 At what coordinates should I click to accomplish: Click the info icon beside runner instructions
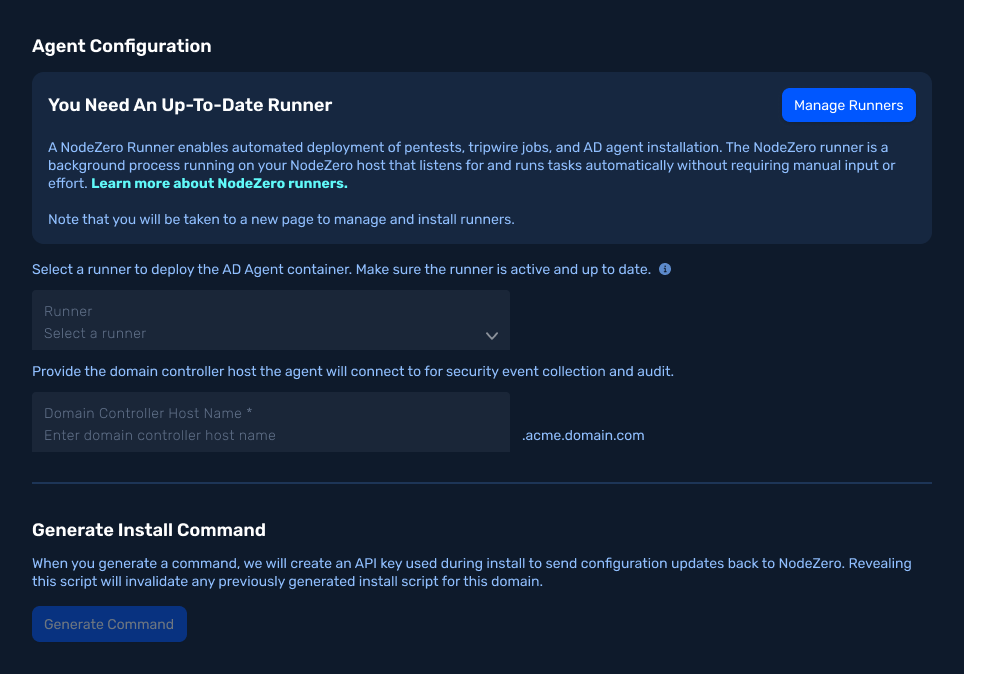point(664,269)
